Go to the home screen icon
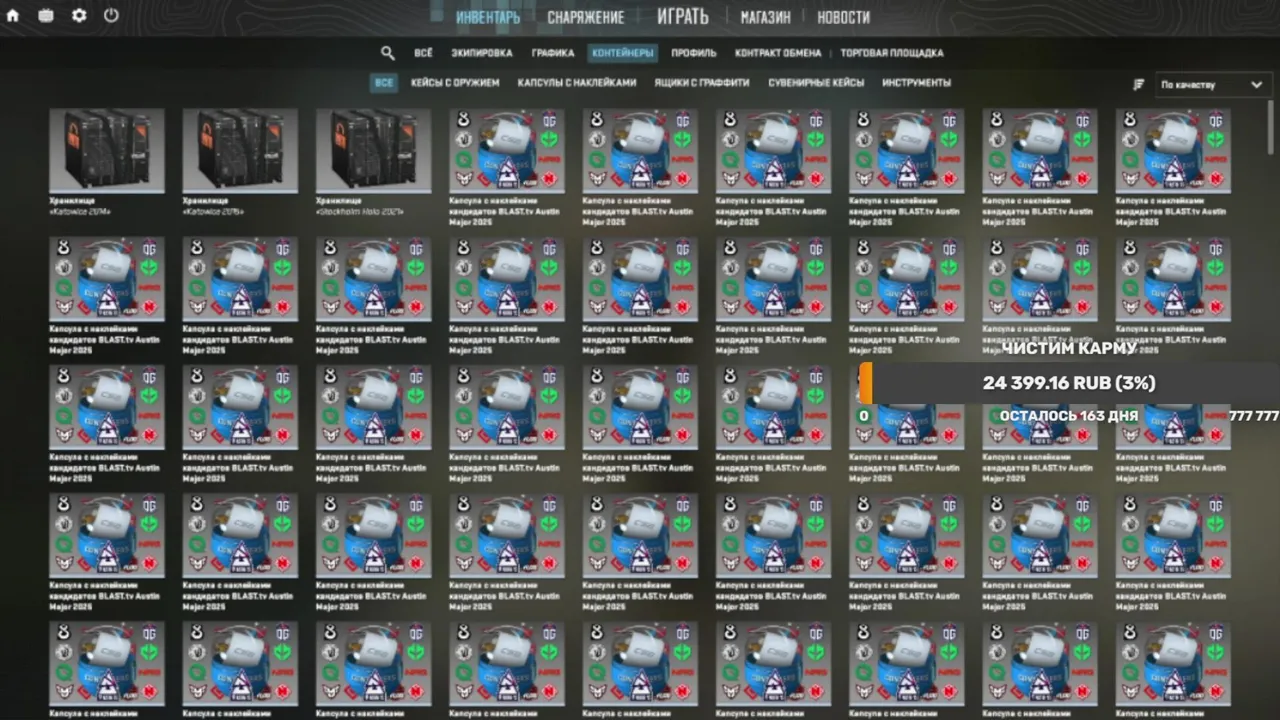Viewport: 1280px width, 720px height. (13, 16)
